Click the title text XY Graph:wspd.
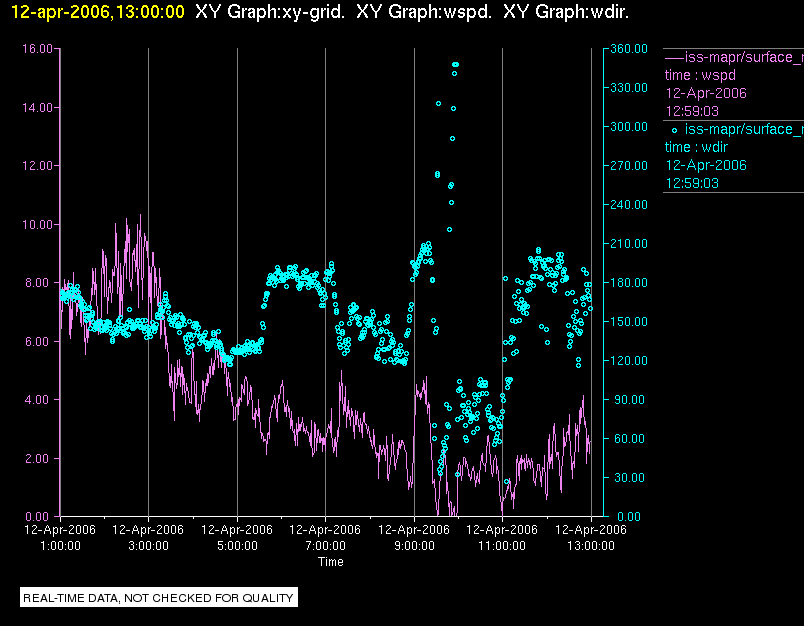804x626 pixels. tap(424, 12)
